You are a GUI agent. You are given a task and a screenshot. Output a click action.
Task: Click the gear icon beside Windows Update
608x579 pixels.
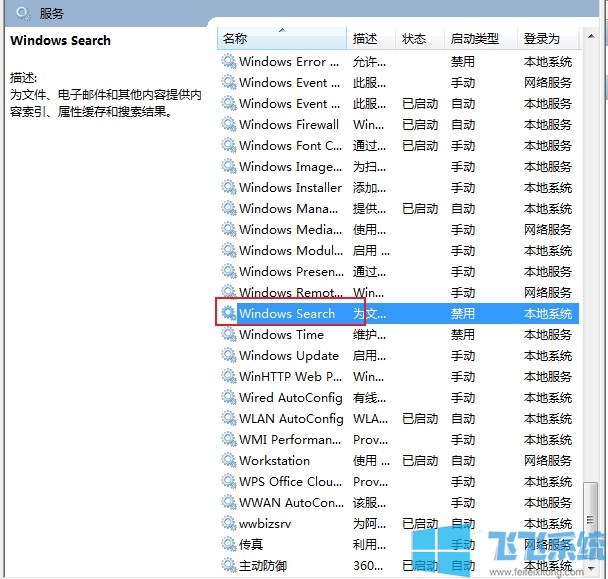click(229, 356)
